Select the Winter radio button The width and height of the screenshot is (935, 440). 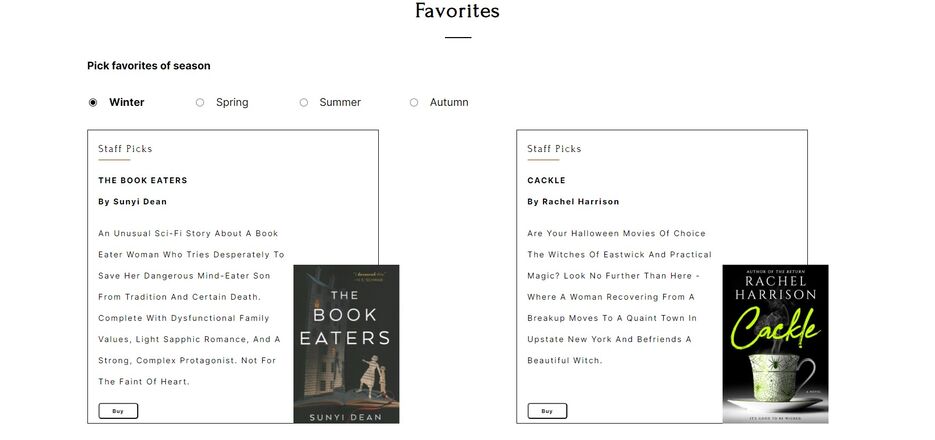coord(93,103)
